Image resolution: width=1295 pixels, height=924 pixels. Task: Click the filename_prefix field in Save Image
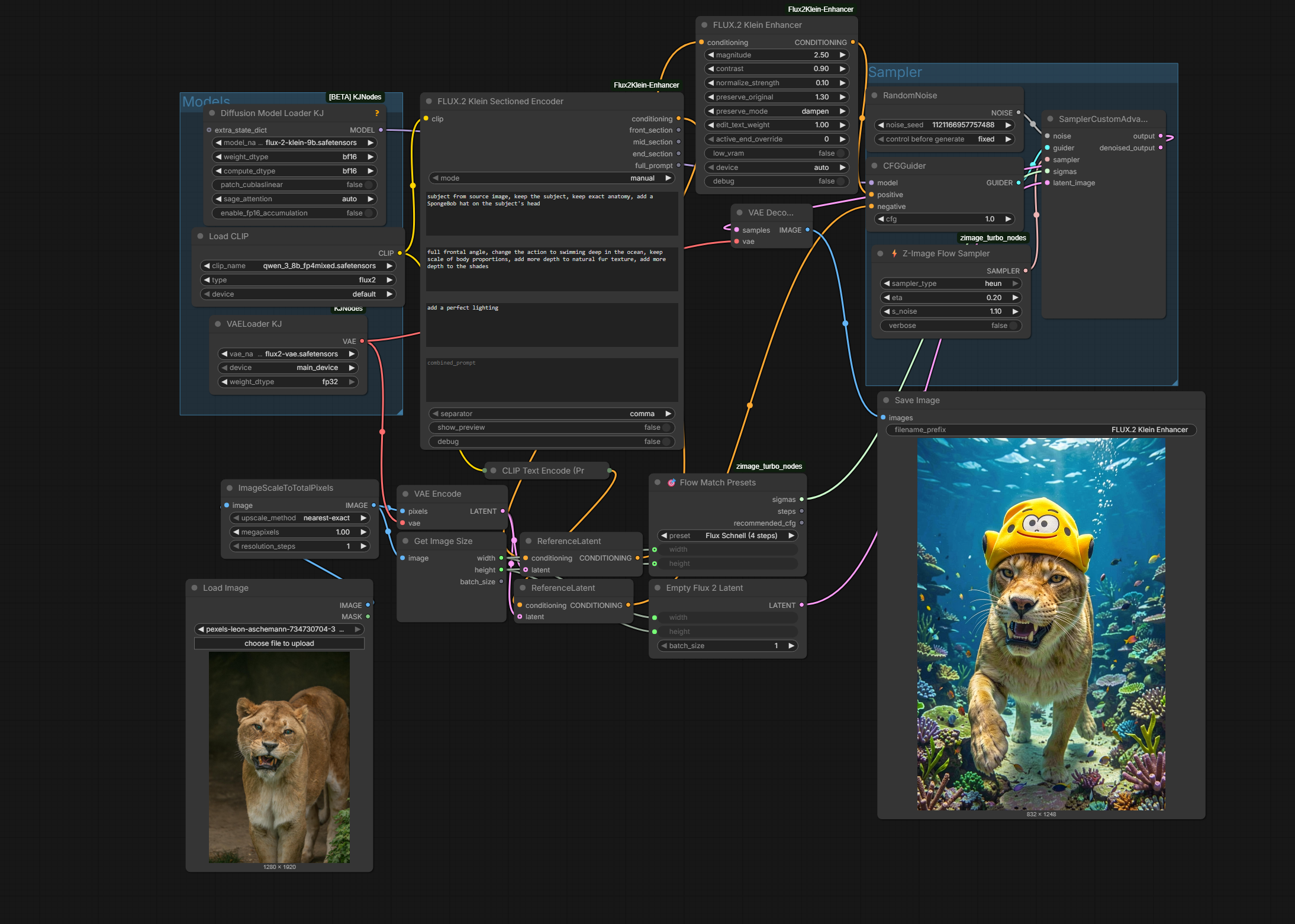[x=1041, y=430]
